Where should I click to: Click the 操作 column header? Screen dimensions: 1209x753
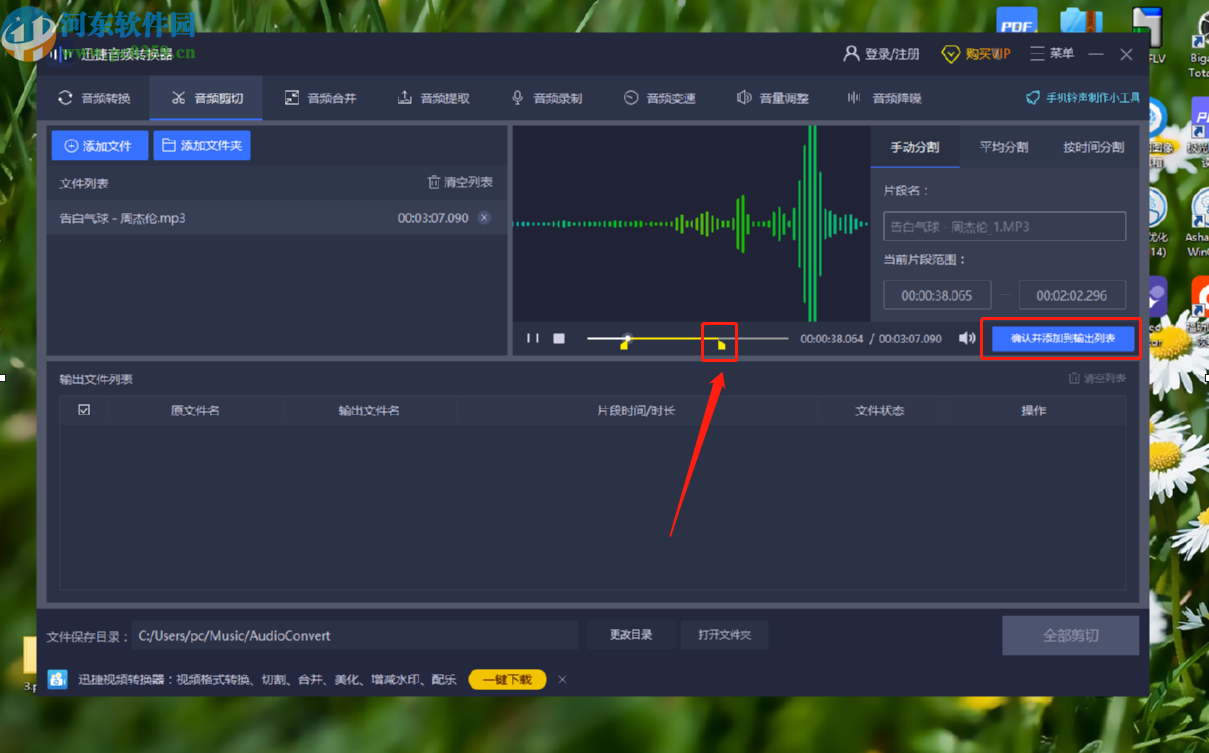pos(1033,411)
